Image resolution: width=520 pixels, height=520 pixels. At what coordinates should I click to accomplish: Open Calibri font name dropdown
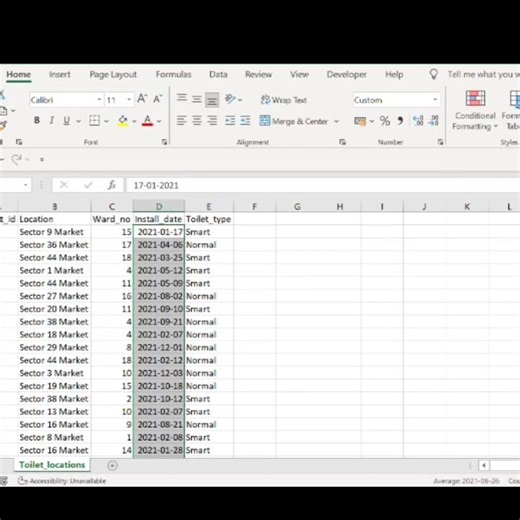[99, 100]
